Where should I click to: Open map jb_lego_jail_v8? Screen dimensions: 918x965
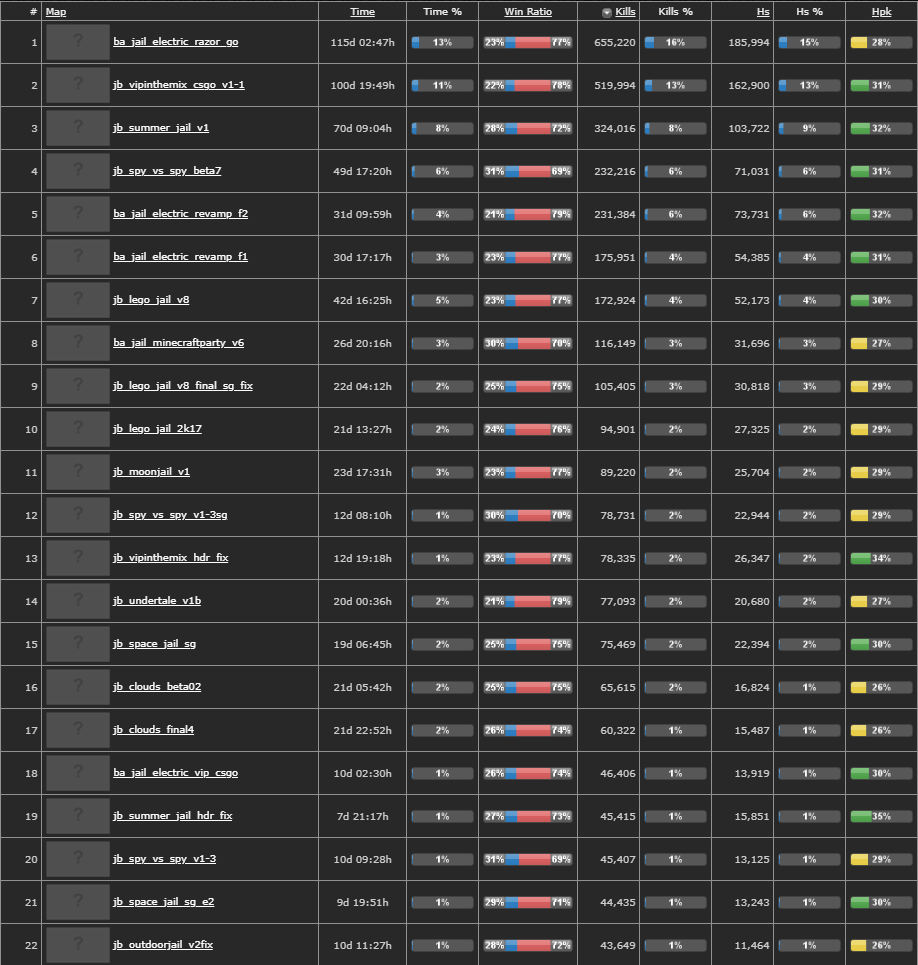(x=151, y=300)
